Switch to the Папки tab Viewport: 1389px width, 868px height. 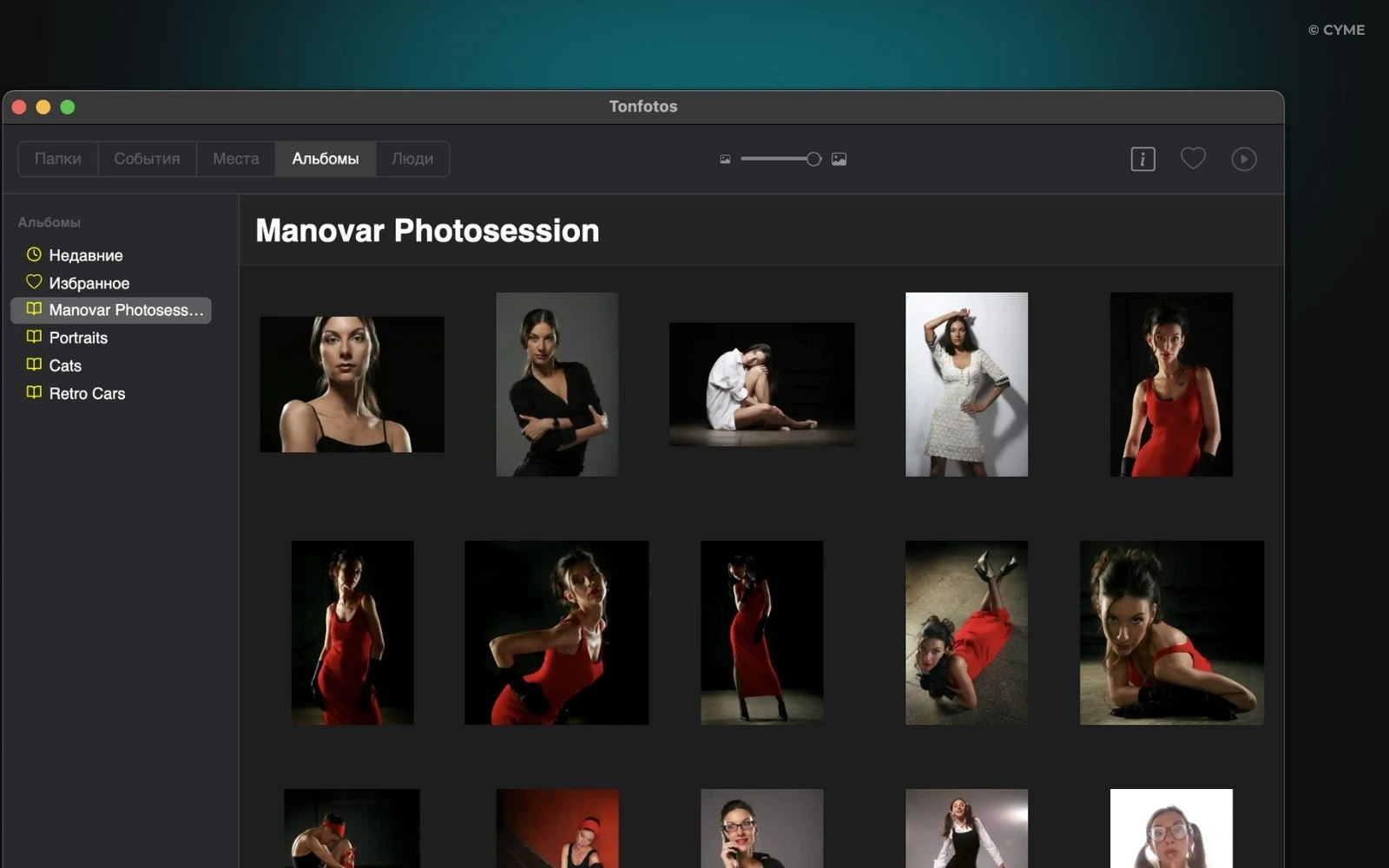[x=58, y=159]
